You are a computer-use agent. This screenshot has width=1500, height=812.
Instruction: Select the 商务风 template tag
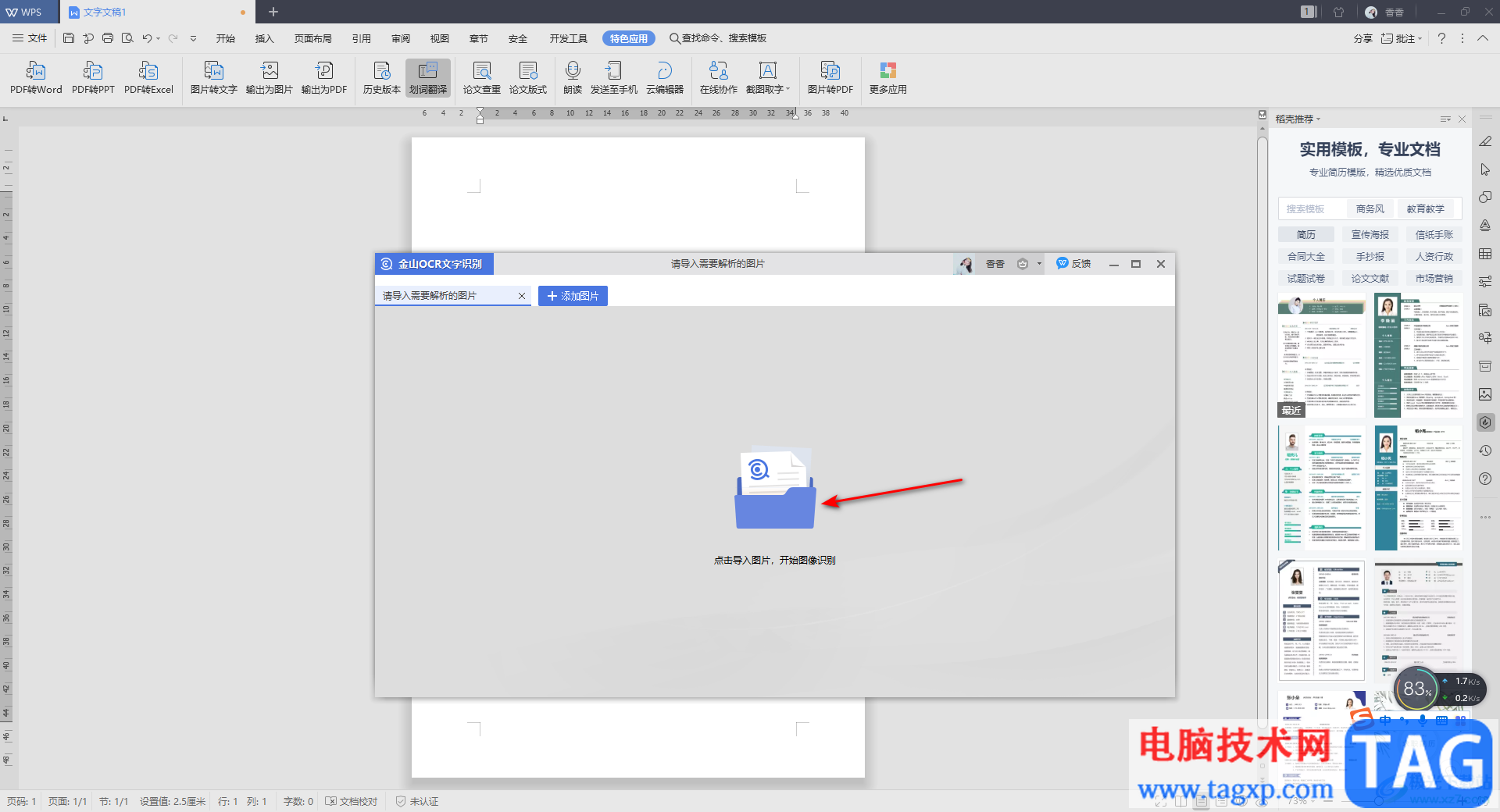point(1370,209)
